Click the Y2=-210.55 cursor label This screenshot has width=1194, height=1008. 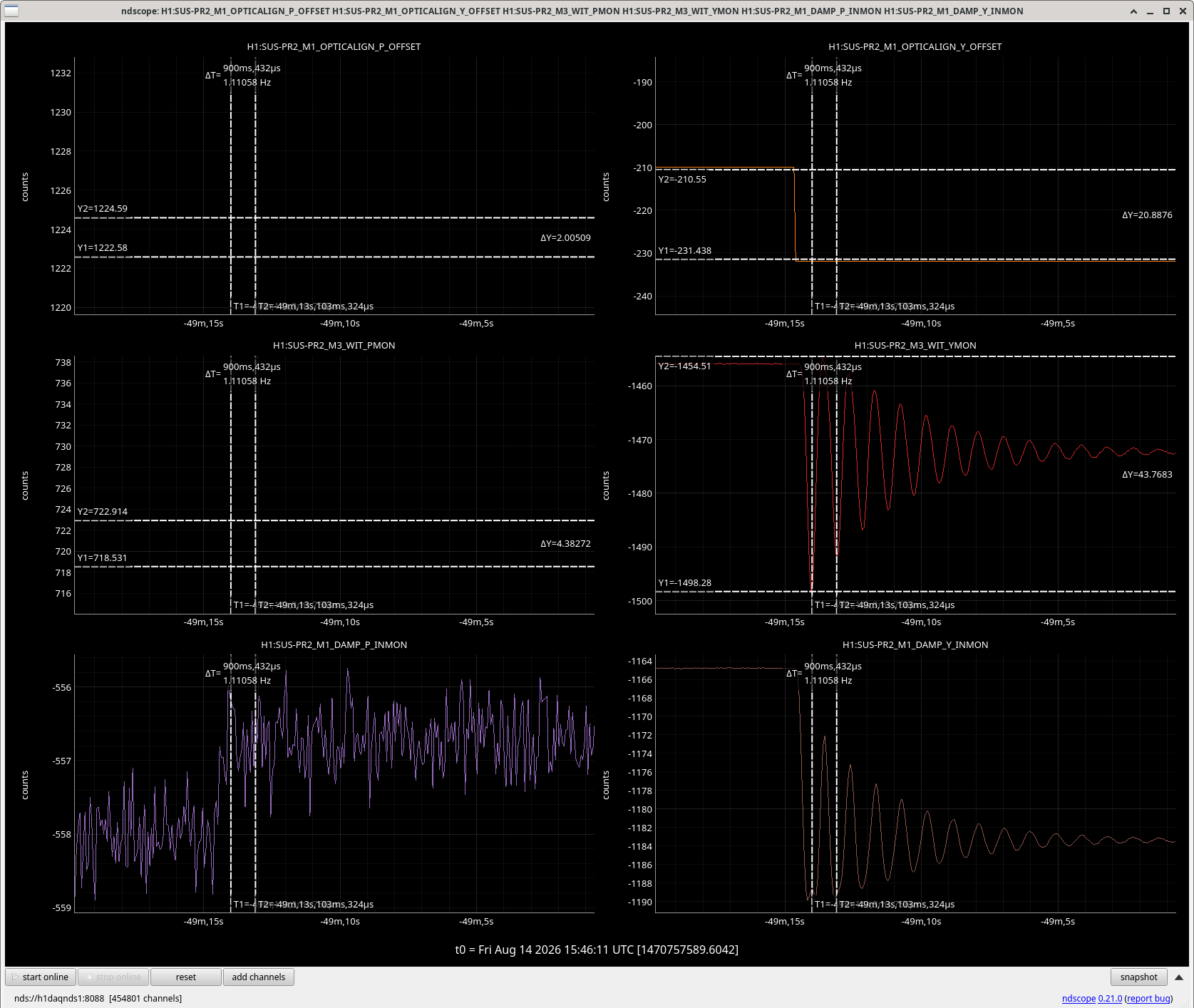(x=682, y=180)
